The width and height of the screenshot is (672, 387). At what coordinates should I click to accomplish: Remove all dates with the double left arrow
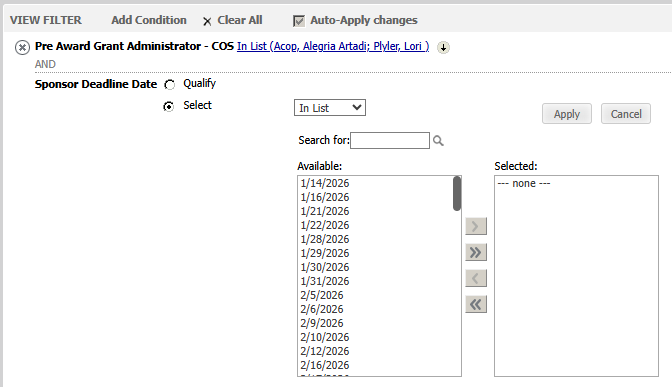[476, 305]
